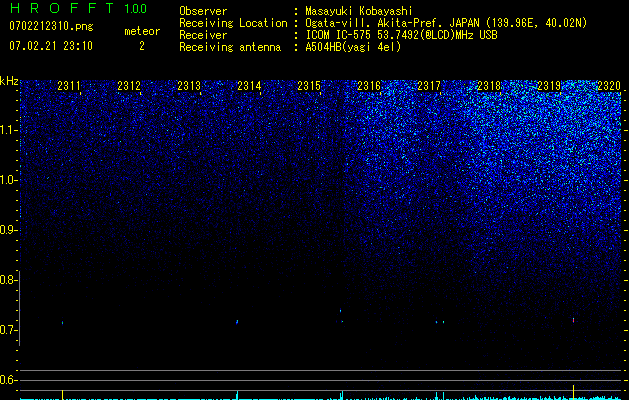
Task: Click the red meteor echo near 2319
Action: pyautogui.click(x=573, y=320)
